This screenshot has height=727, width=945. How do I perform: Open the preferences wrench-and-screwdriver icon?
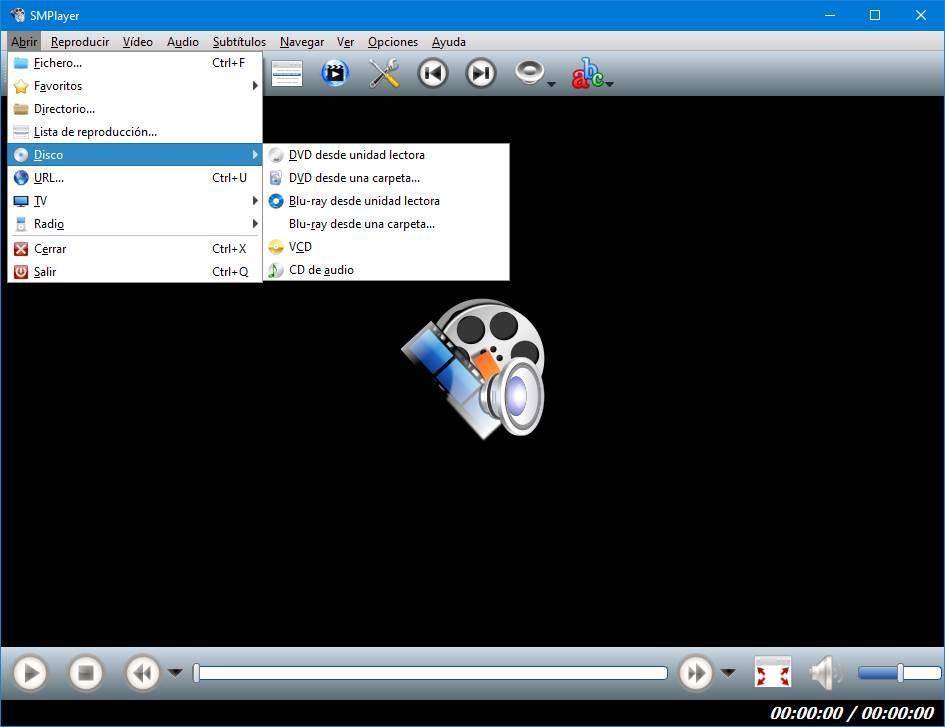tap(384, 74)
